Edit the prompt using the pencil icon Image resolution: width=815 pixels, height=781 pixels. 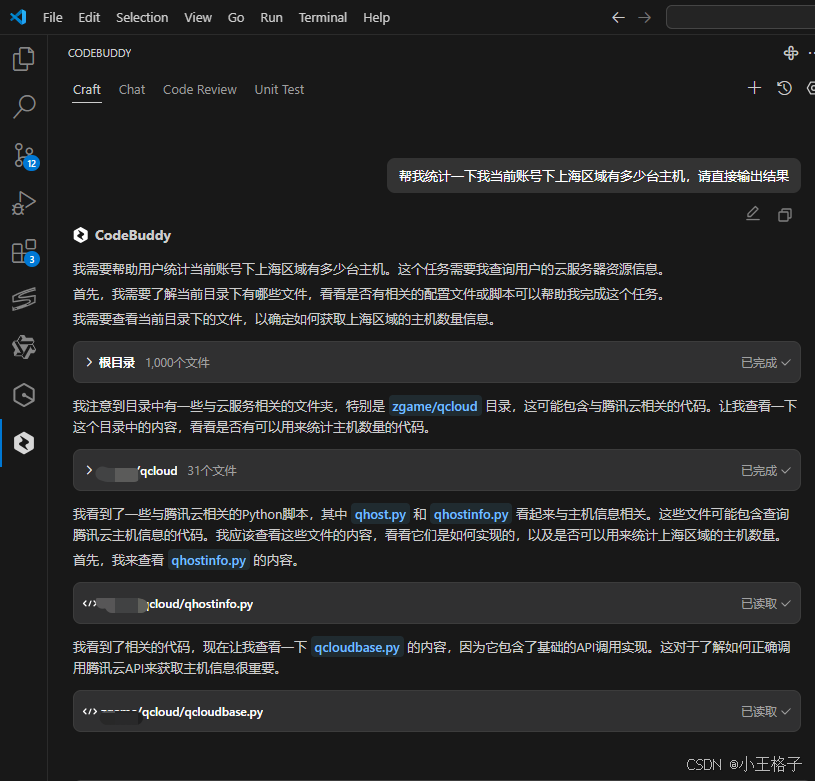[753, 213]
